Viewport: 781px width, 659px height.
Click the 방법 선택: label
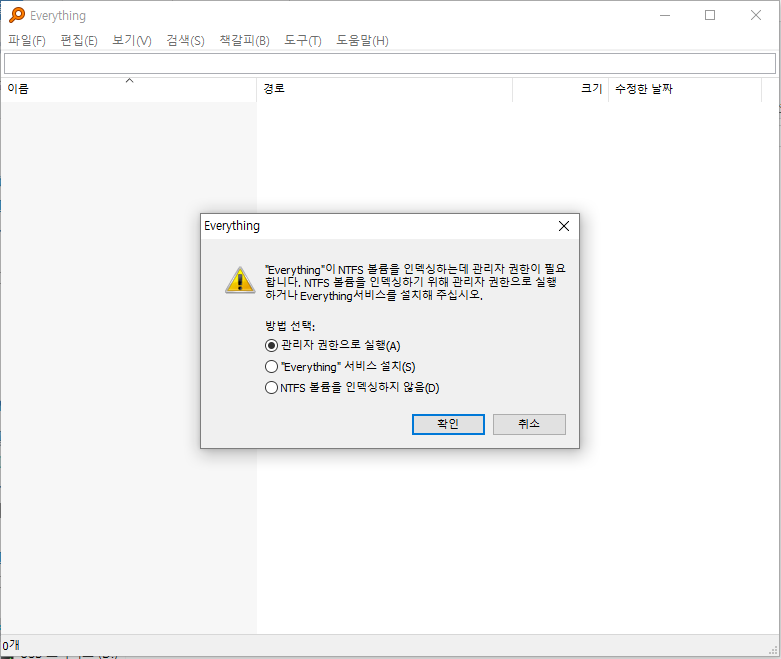(290, 326)
